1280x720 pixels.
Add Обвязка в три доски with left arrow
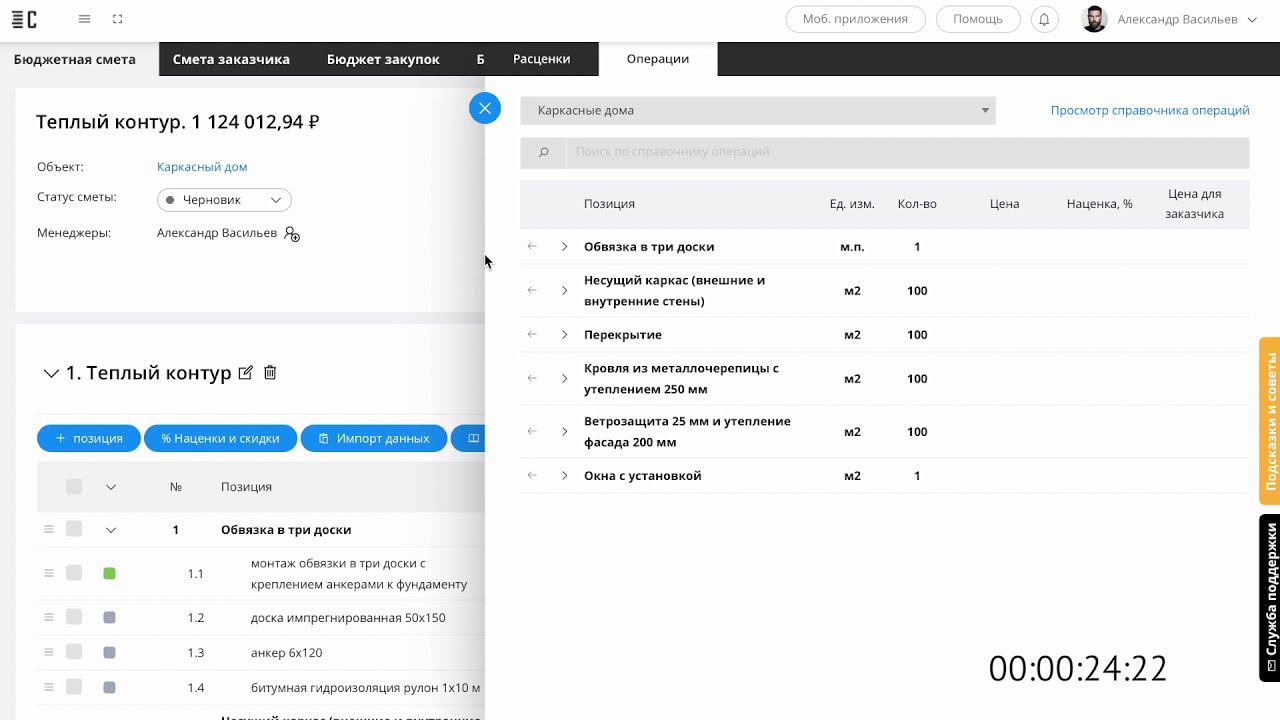pyautogui.click(x=532, y=247)
